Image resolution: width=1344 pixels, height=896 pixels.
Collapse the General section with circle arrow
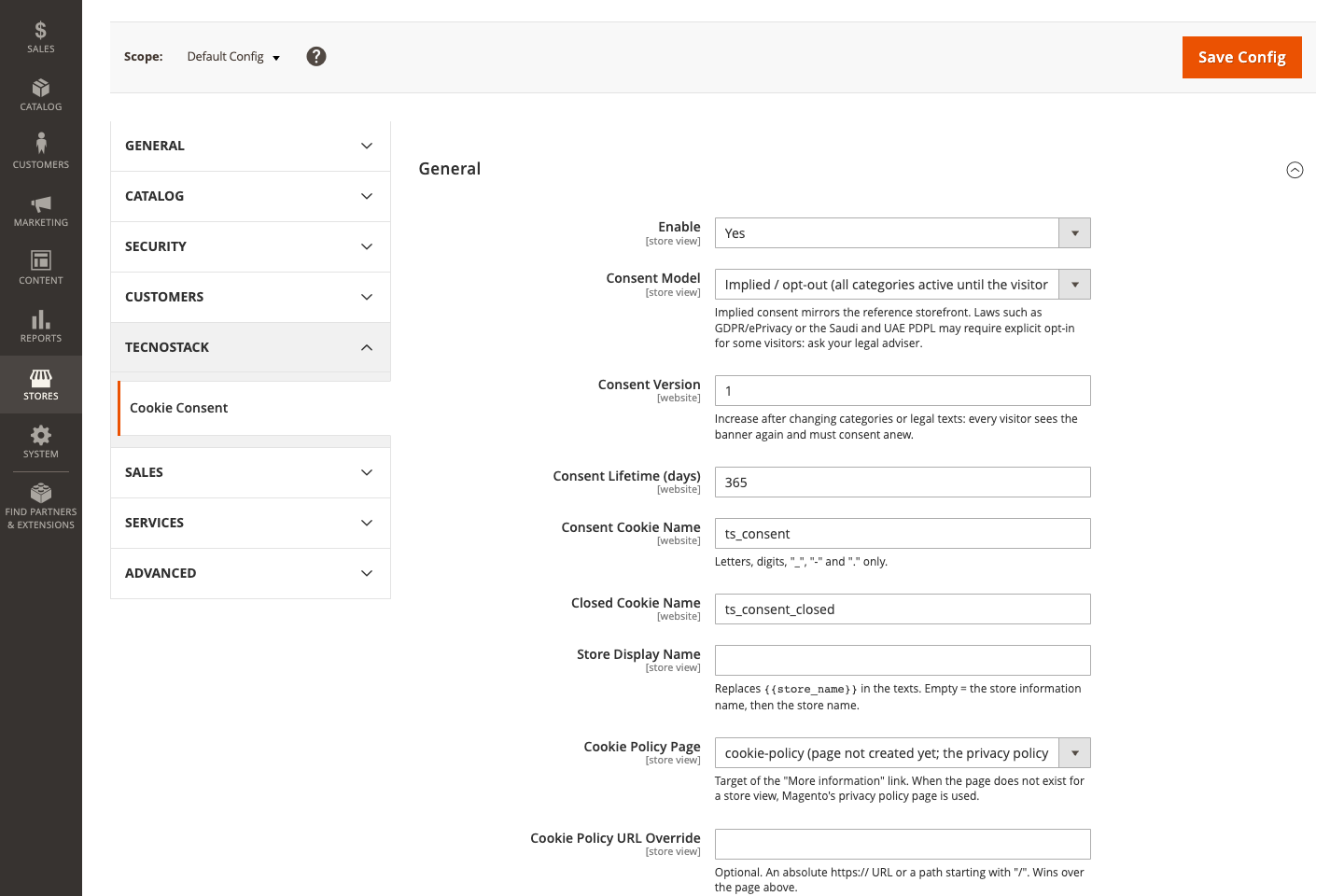coord(1295,170)
